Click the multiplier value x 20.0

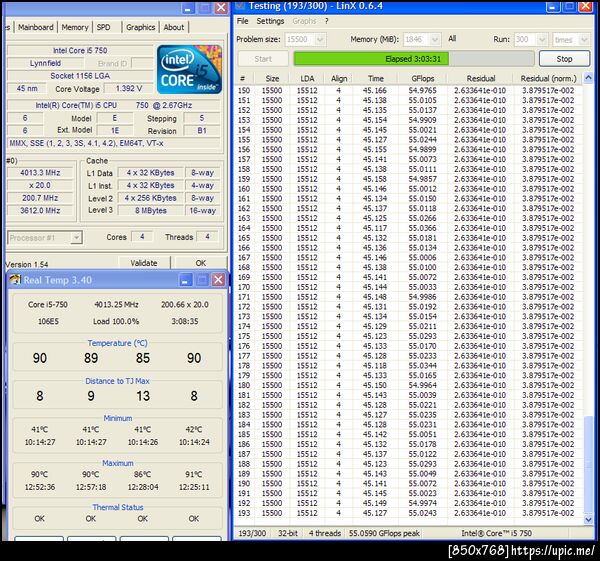point(40,185)
